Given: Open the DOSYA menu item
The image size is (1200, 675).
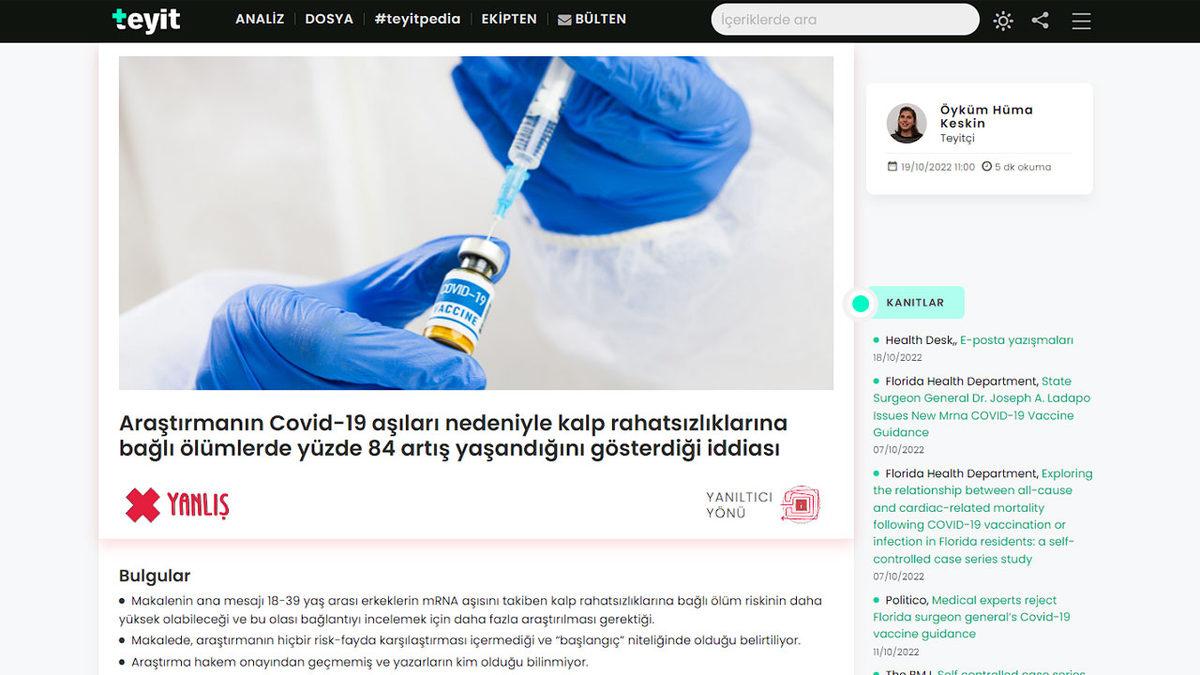Looking at the screenshot, I should point(329,19).
